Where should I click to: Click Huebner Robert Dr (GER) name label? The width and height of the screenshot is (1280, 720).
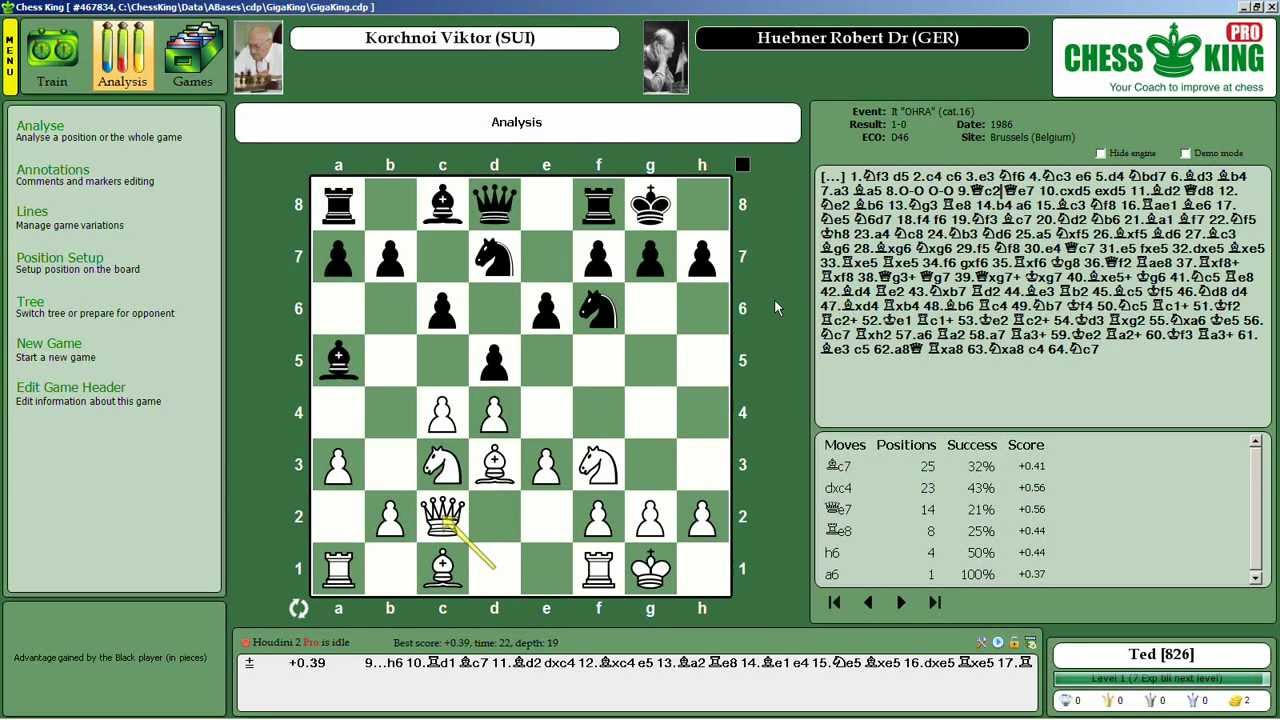(x=862, y=38)
